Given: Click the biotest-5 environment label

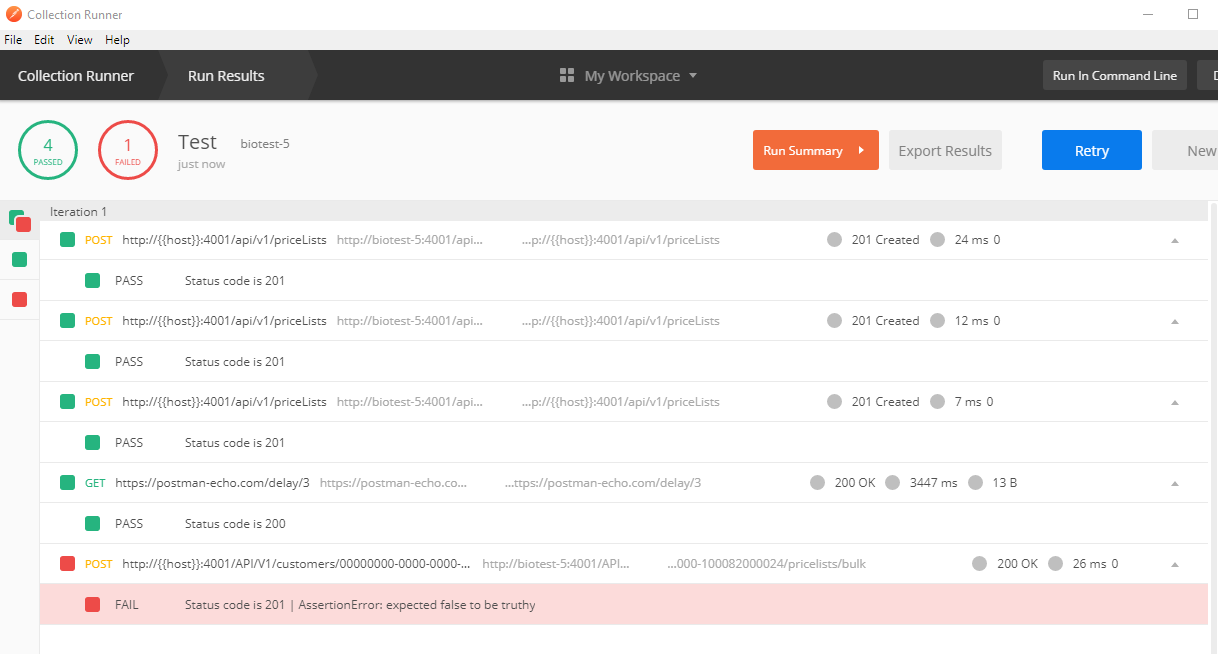Looking at the screenshot, I should pos(265,144).
